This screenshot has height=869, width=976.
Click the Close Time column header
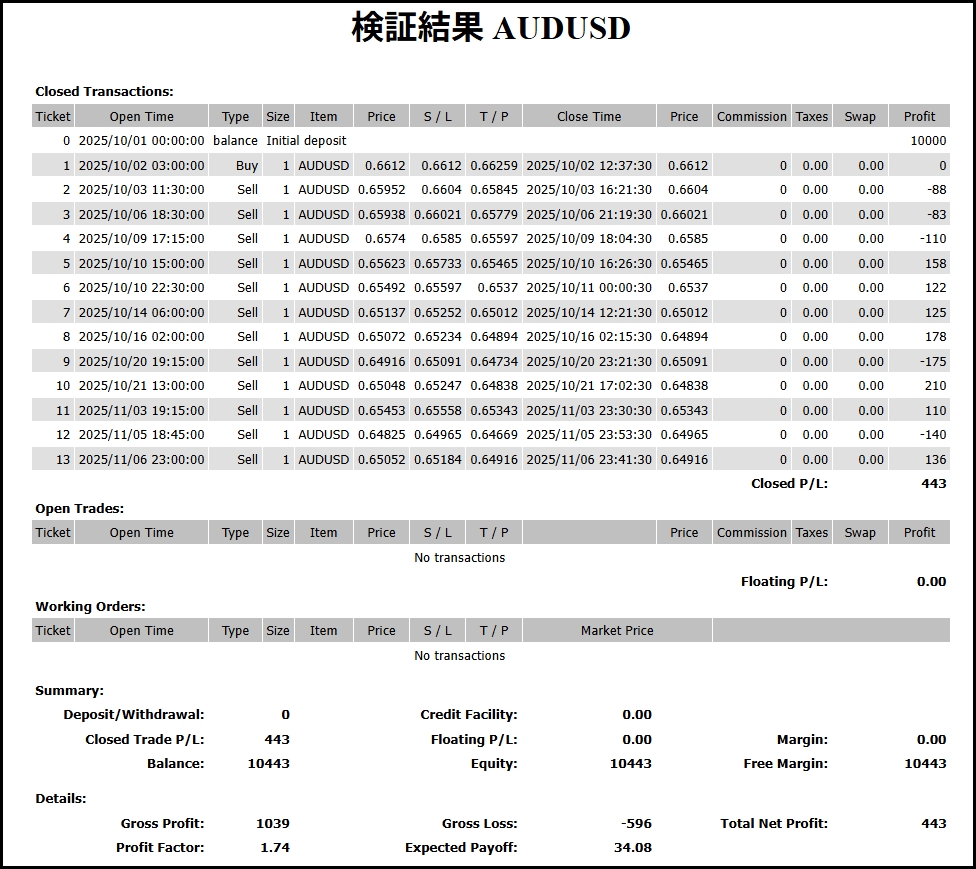(589, 116)
